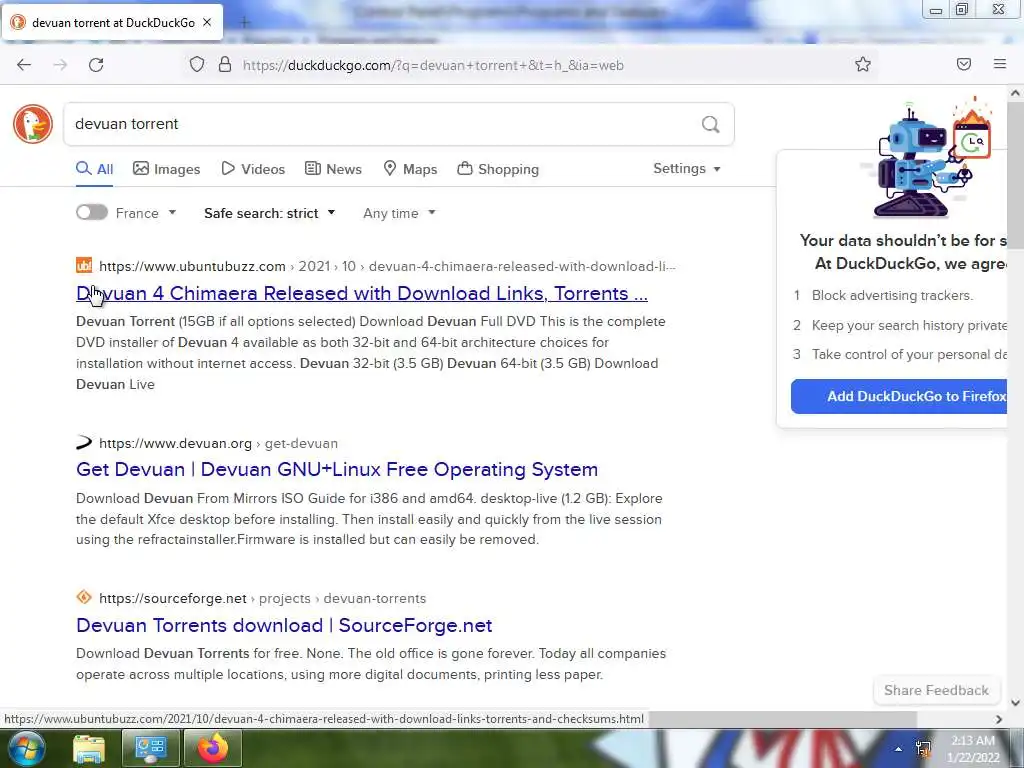Click Add DuckDuckGo to Firefox button
Screen dimensions: 1024x768
(900, 396)
